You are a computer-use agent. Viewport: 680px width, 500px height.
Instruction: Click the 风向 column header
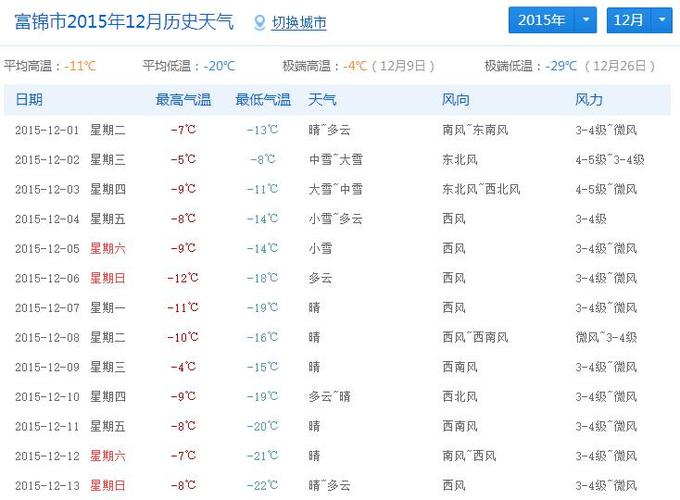pyautogui.click(x=455, y=100)
